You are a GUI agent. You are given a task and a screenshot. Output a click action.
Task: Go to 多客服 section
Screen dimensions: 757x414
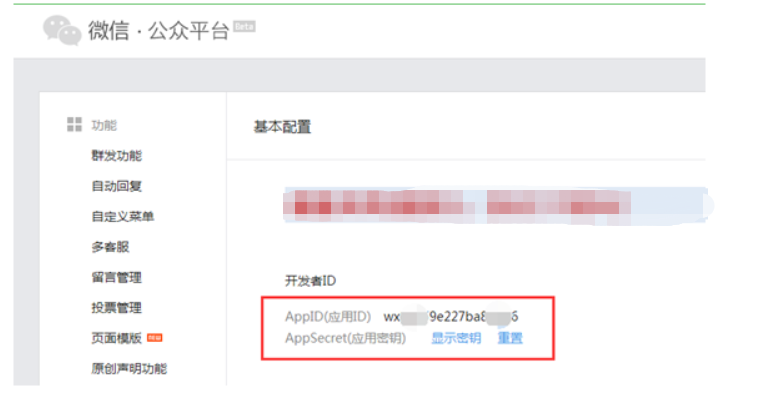110,247
